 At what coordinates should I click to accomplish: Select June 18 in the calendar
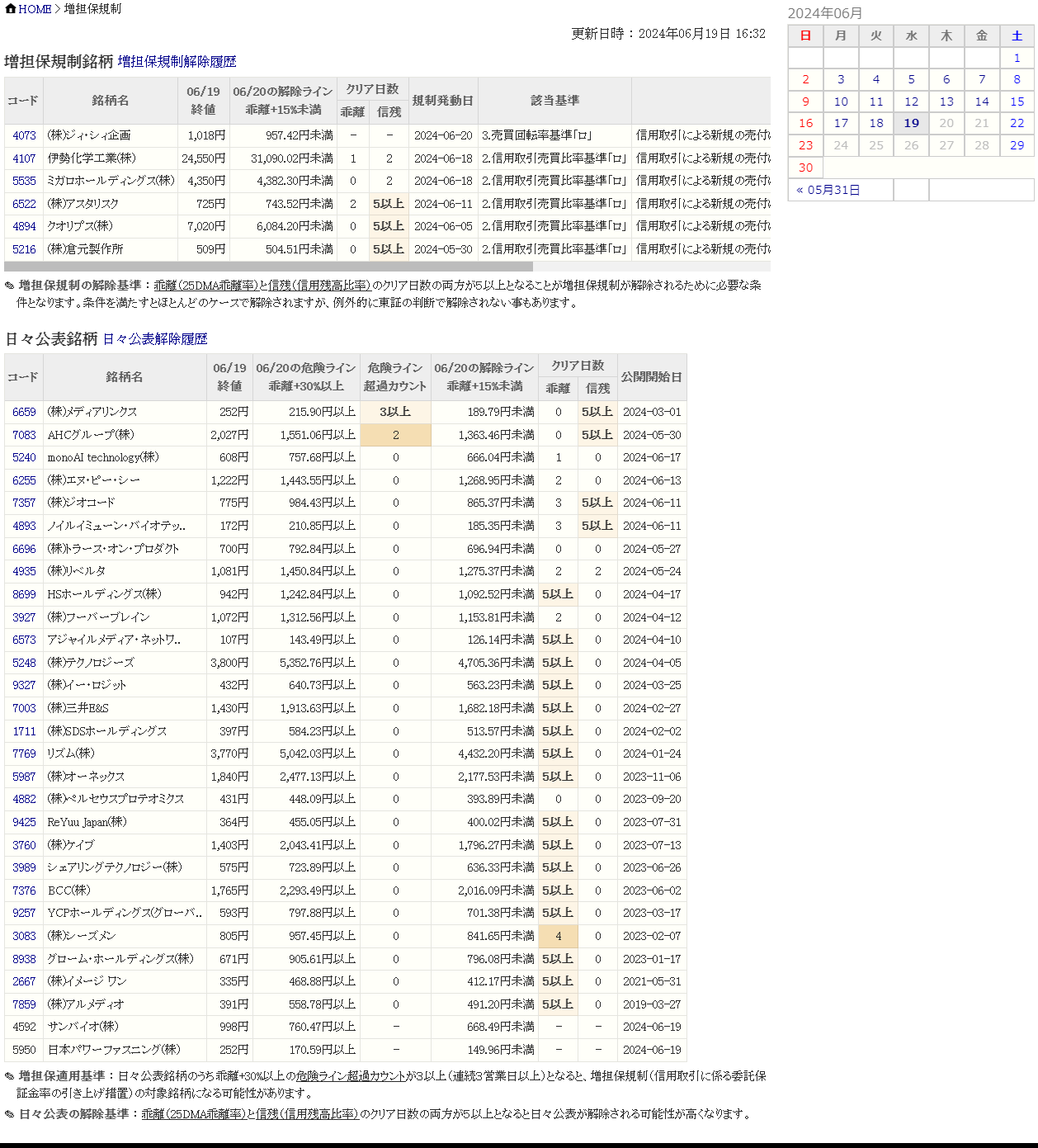tap(876, 123)
